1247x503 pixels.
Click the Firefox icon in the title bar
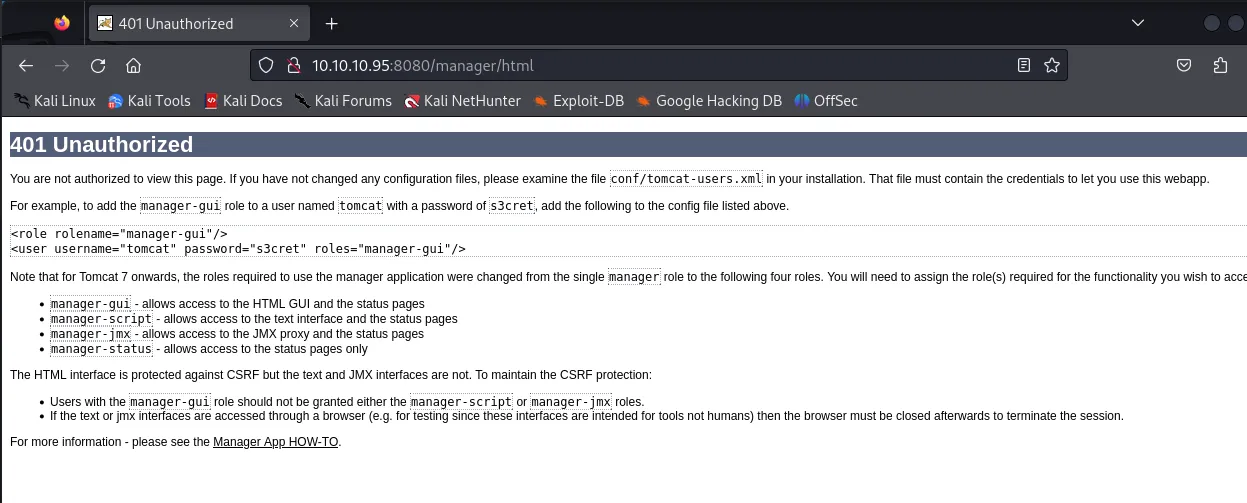coord(62,23)
